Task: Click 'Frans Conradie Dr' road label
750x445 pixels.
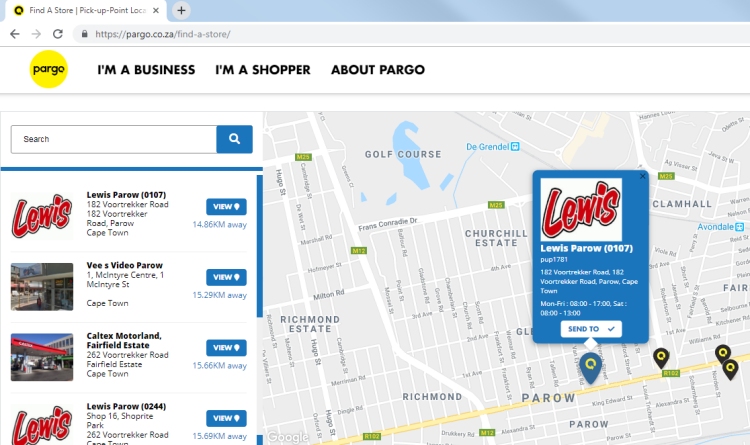Action: point(388,224)
